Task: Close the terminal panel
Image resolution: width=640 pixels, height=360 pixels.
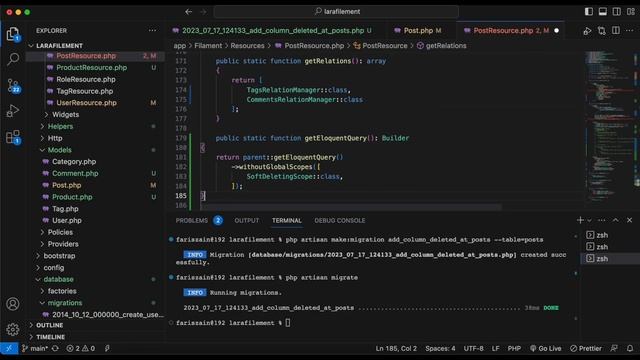Action: [x=629, y=220]
